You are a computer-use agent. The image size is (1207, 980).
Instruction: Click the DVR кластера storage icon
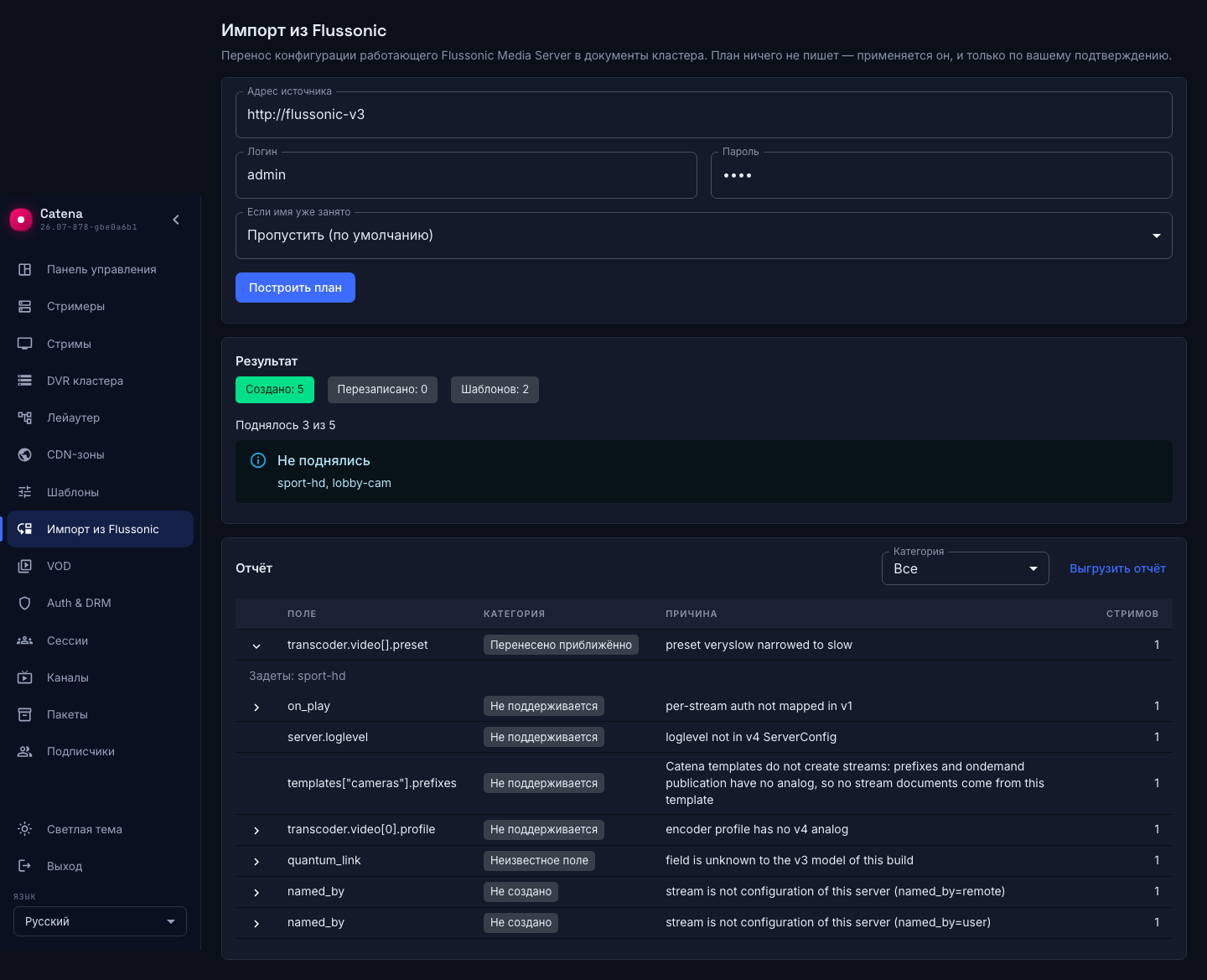point(25,381)
